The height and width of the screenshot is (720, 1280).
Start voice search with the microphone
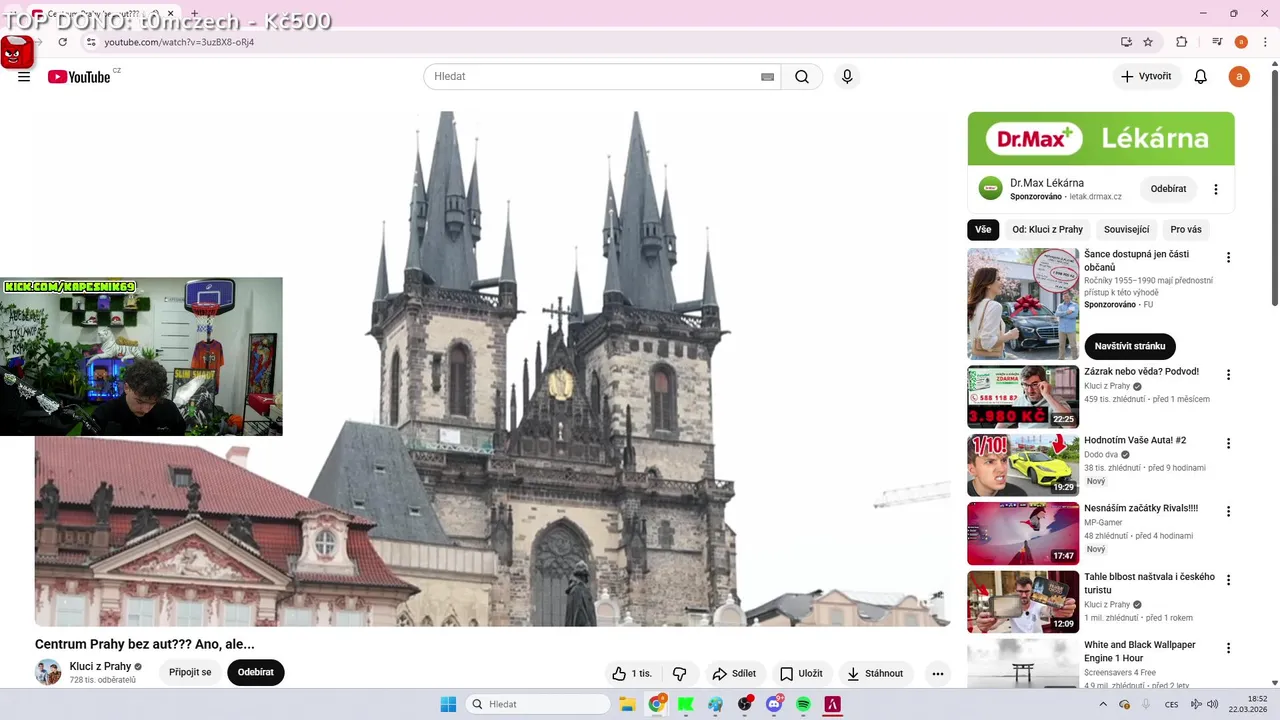(847, 77)
